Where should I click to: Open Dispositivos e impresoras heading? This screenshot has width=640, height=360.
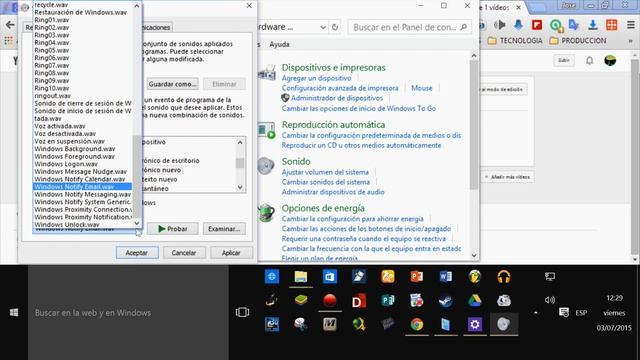(x=333, y=68)
